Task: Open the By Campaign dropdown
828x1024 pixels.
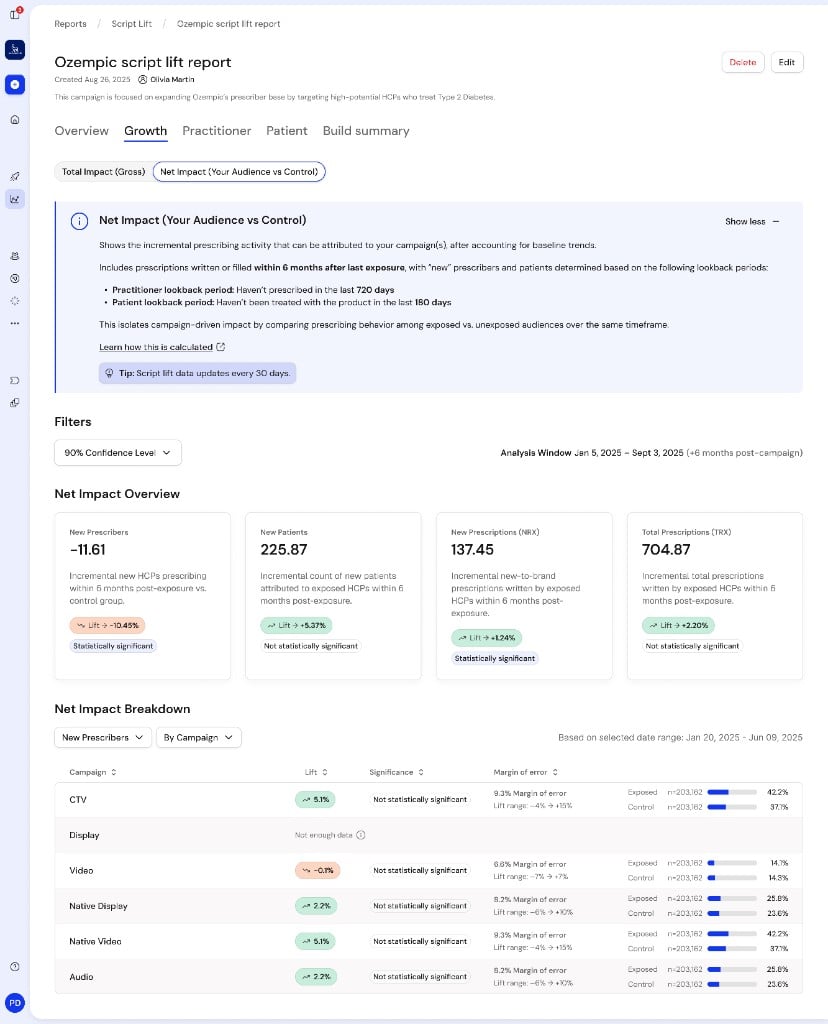Action: tap(199, 737)
